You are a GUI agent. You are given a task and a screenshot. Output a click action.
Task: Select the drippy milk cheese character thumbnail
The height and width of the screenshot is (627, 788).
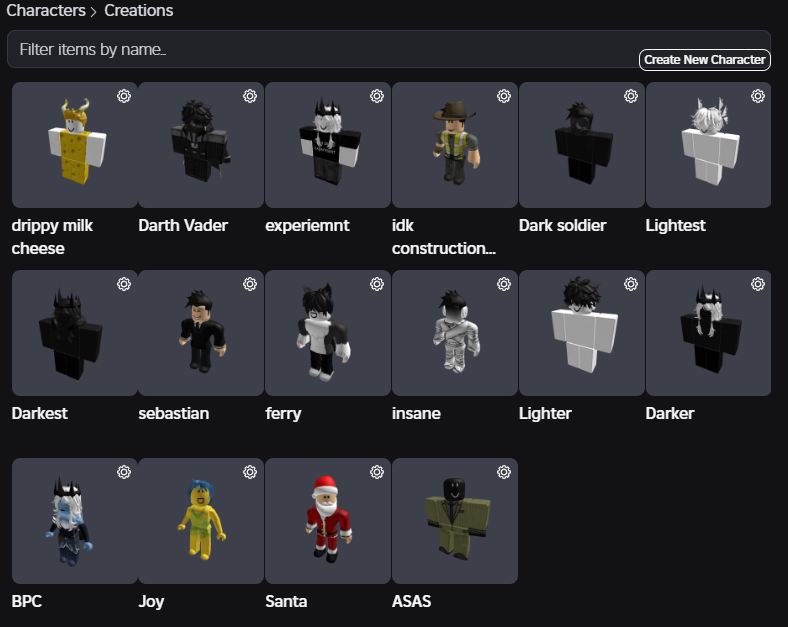(74, 145)
